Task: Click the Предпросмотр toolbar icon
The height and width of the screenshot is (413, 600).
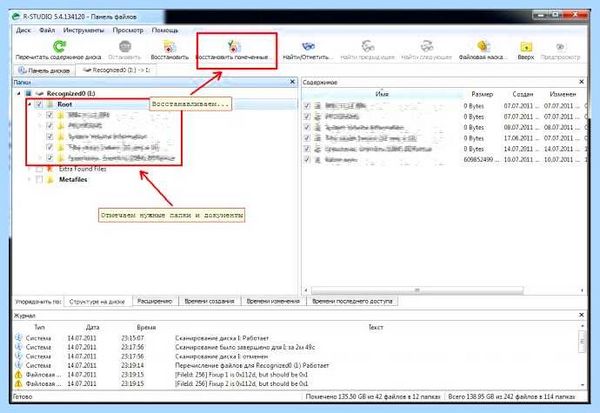Action: coord(560,47)
